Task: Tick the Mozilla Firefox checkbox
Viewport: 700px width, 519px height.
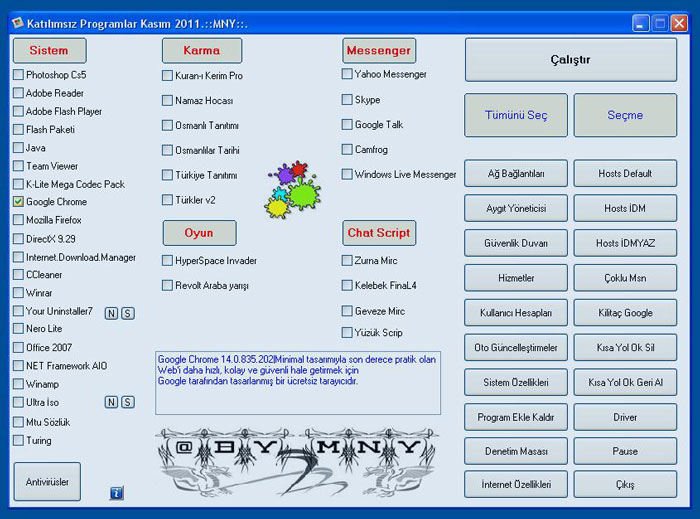Action: [18, 220]
